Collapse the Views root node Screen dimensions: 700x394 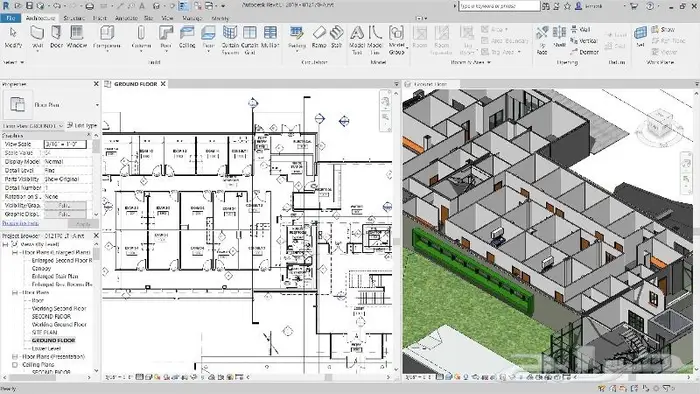tap(5, 245)
